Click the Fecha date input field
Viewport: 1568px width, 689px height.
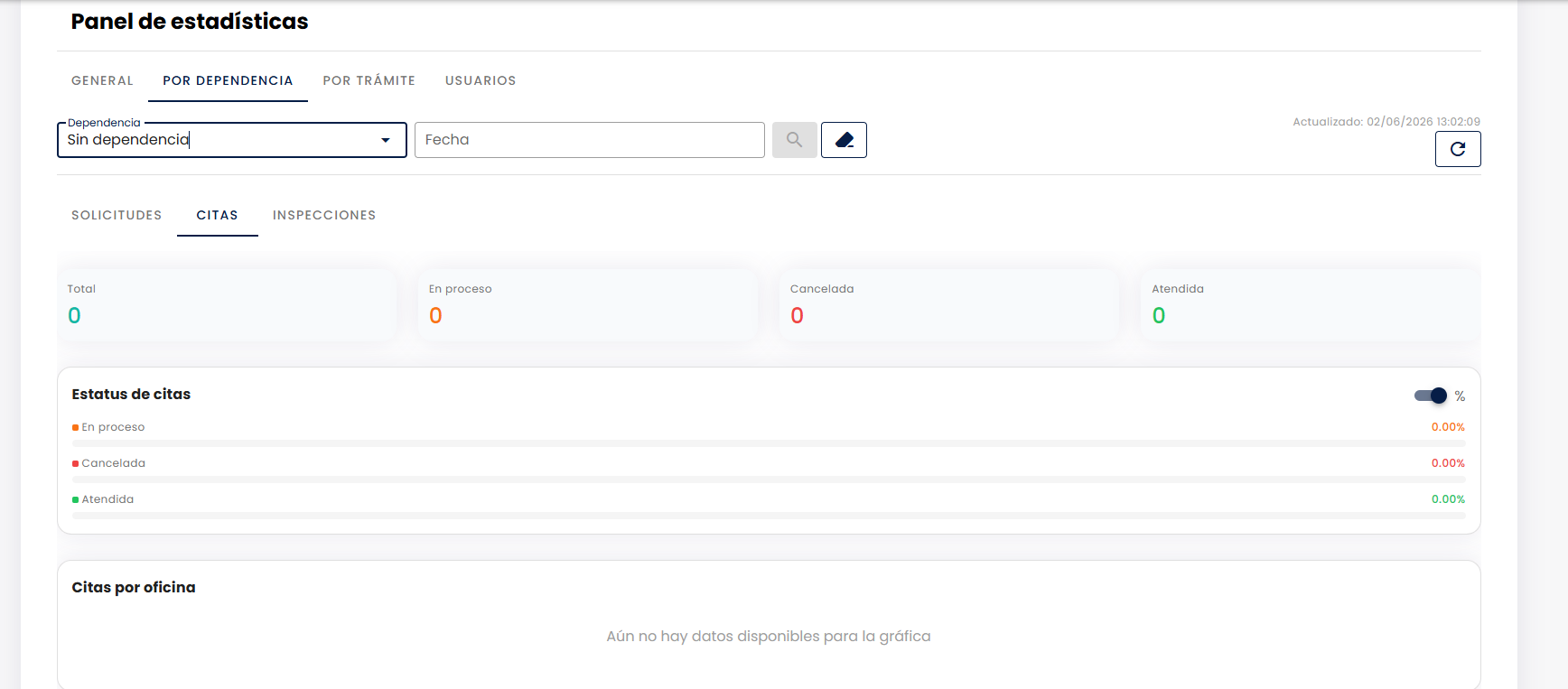[x=590, y=140]
